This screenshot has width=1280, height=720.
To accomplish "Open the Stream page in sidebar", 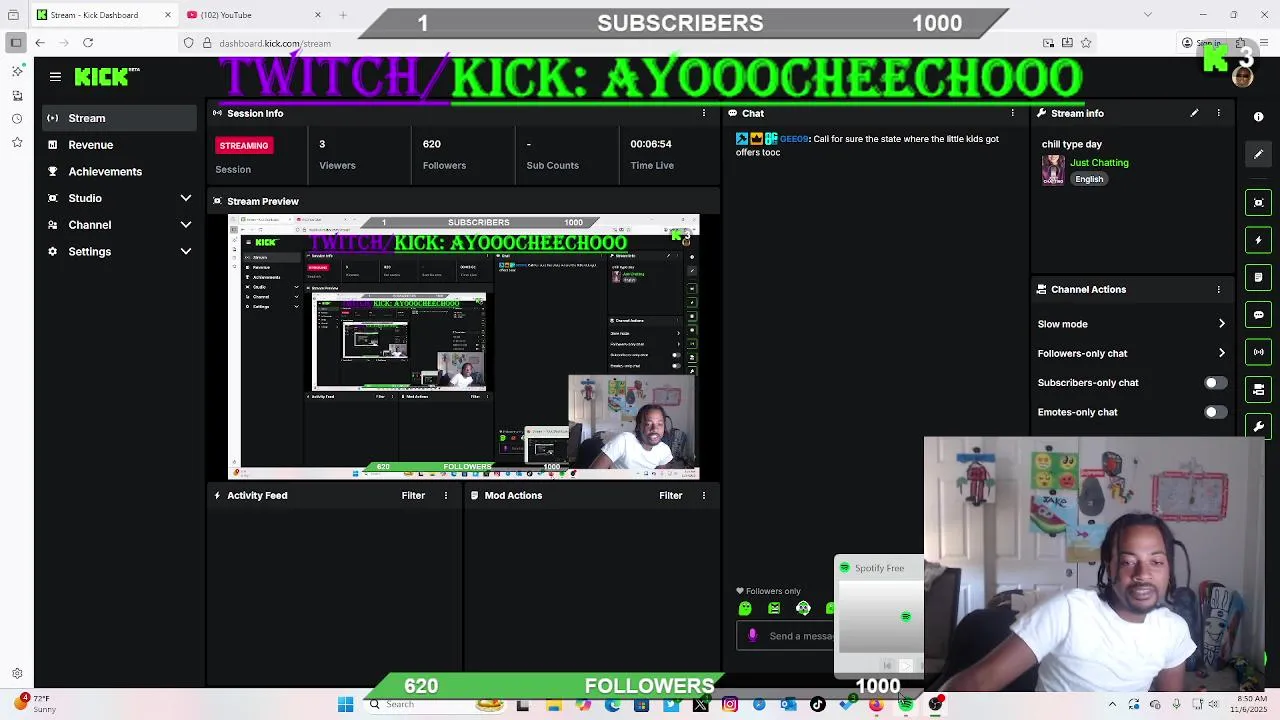I will (120, 118).
